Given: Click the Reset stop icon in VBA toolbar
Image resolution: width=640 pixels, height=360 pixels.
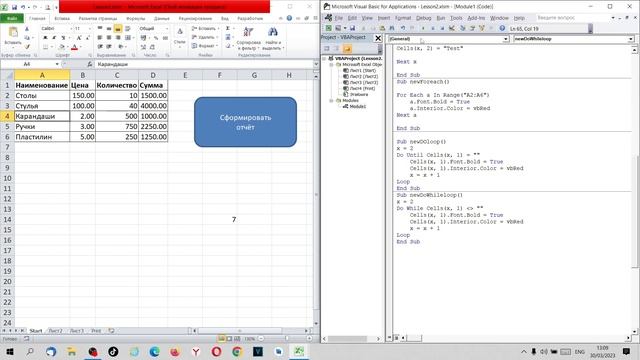Looking at the screenshot, I should tap(442, 28).
